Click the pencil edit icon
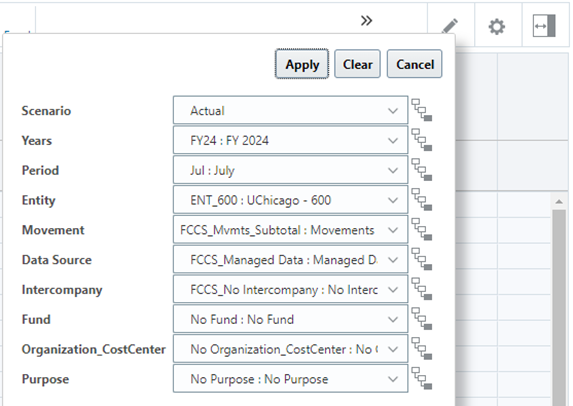The image size is (573, 406). point(450,26)
